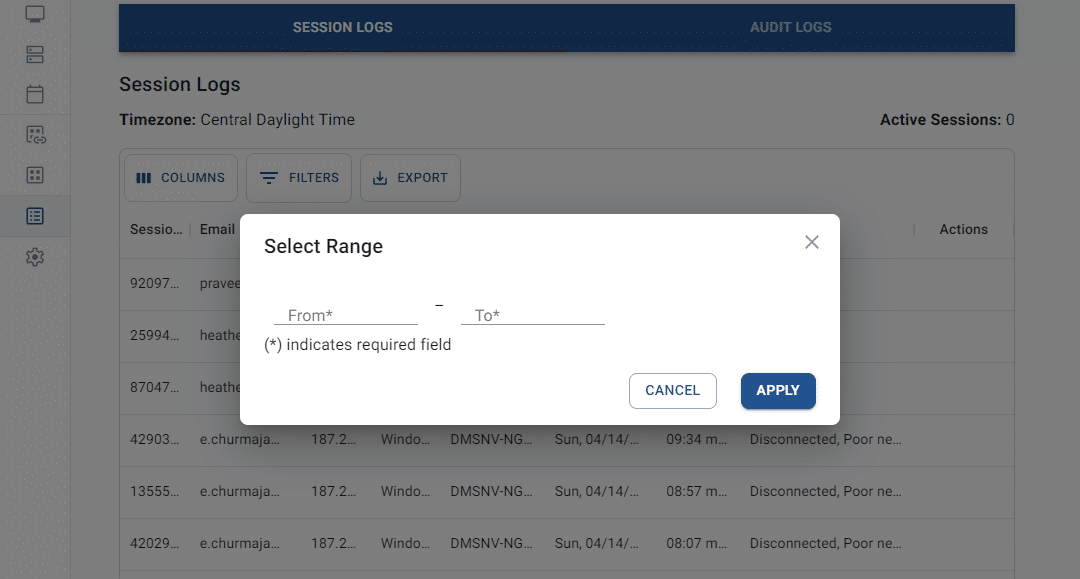Apply the selected date range
This screenshot has height=579, width=1080.
point(778,391)
